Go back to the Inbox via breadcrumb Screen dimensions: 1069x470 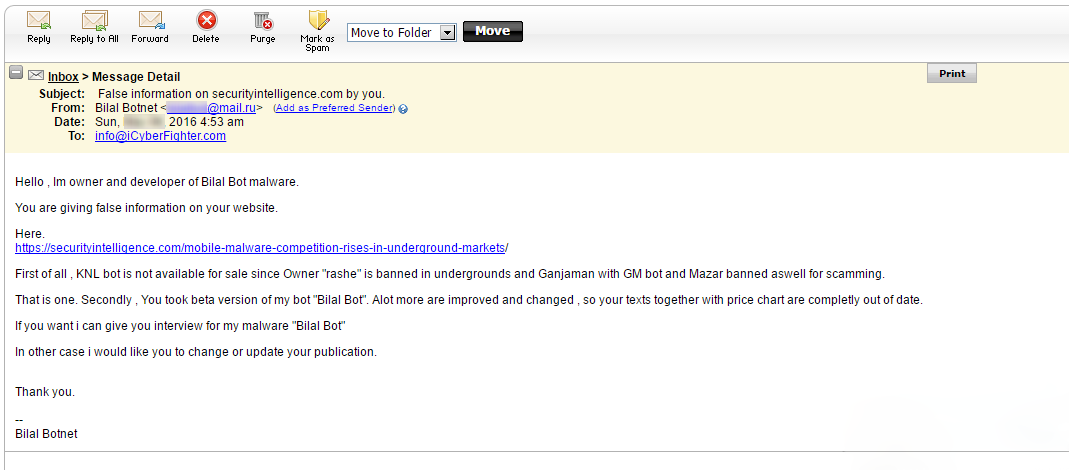click(x=63, y=77)
